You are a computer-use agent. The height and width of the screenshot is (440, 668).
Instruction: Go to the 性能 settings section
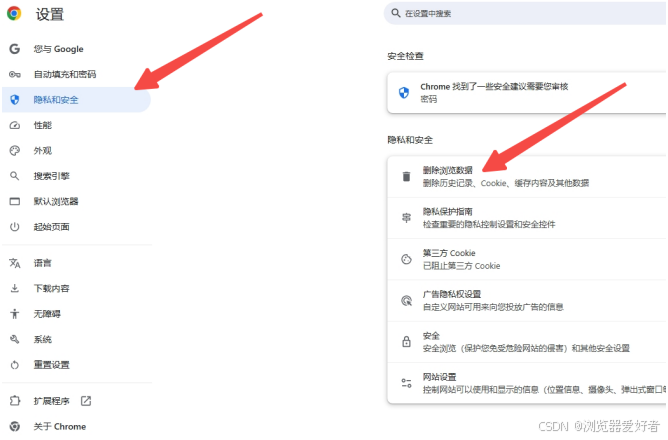pos(77,125)
